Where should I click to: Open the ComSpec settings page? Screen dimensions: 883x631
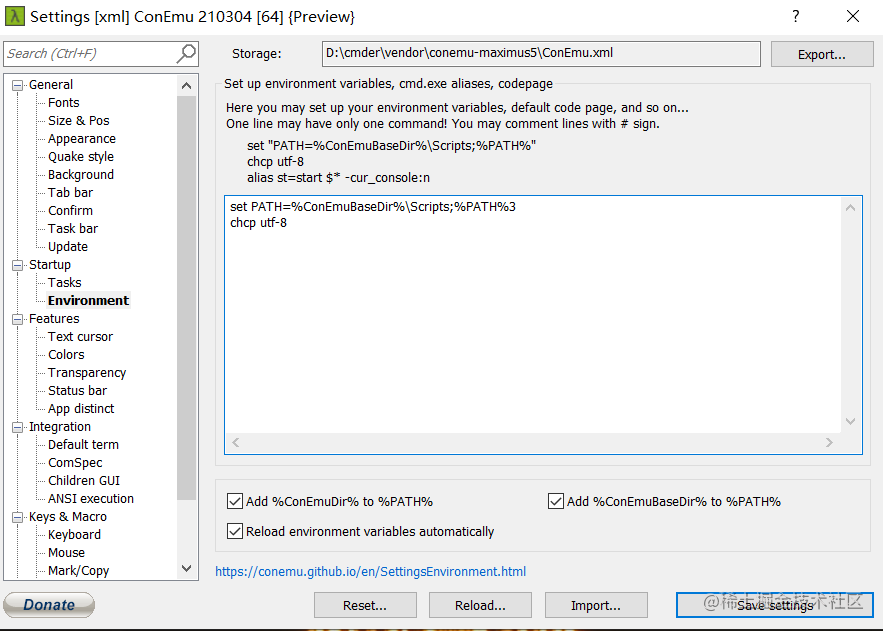75,463
